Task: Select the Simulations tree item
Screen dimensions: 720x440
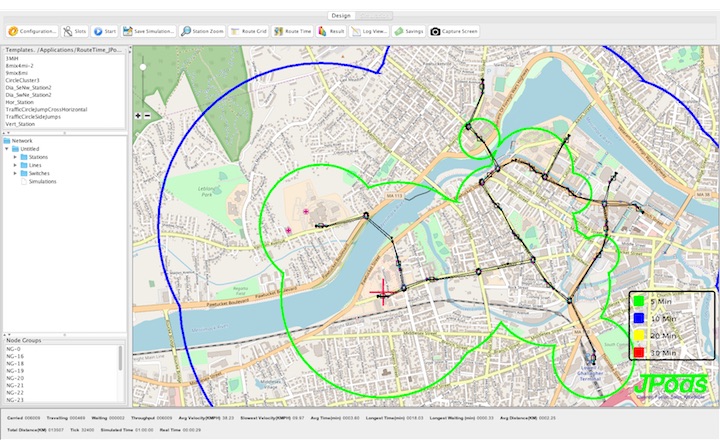Action: [42, 181]
